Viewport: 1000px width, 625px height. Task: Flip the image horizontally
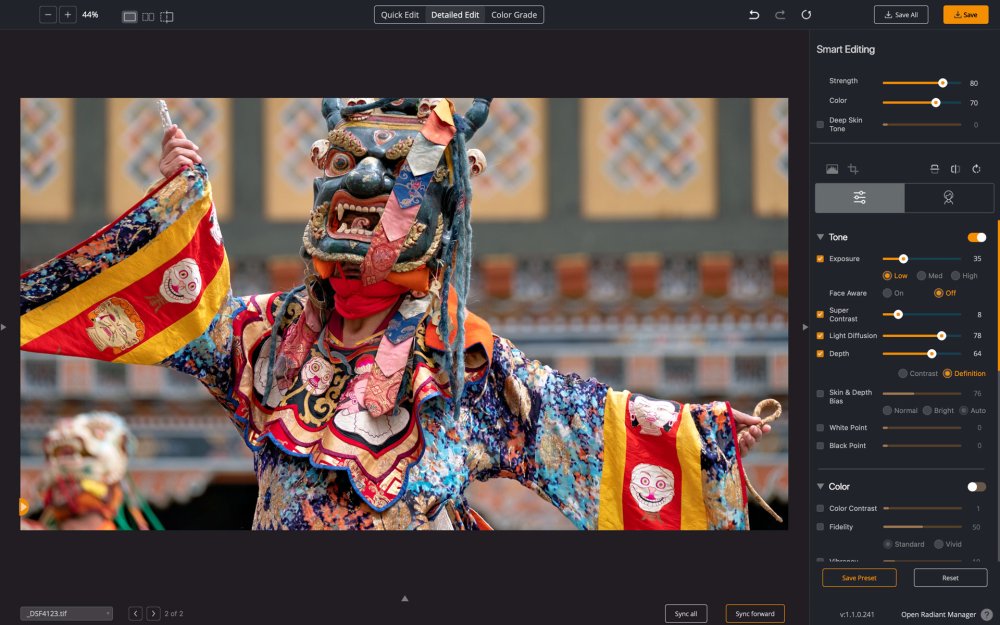pos(955,169)
